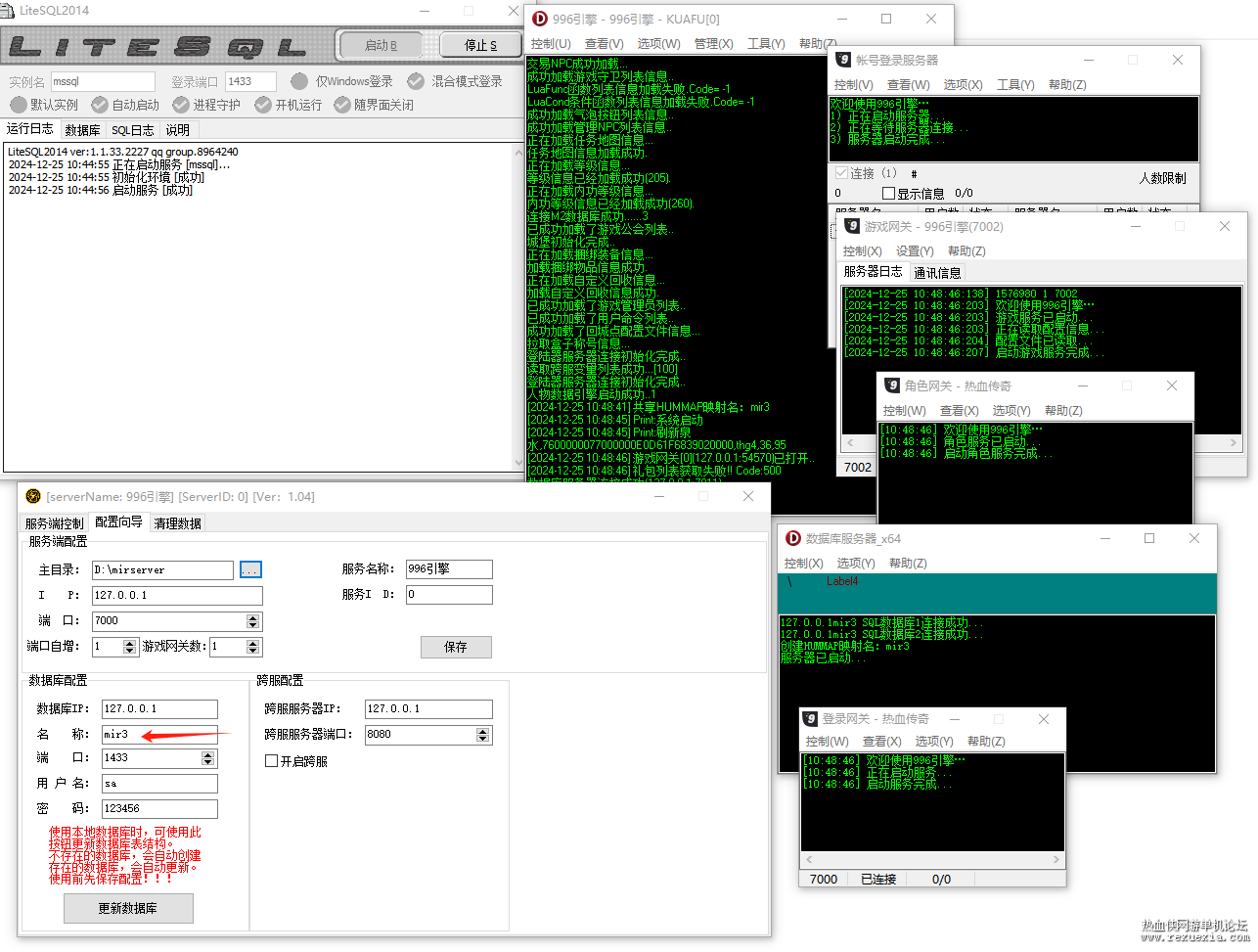Click the 保存 button in 服务端配置
The height and width of the screenshot is (952, 1258).
(456, 647)
